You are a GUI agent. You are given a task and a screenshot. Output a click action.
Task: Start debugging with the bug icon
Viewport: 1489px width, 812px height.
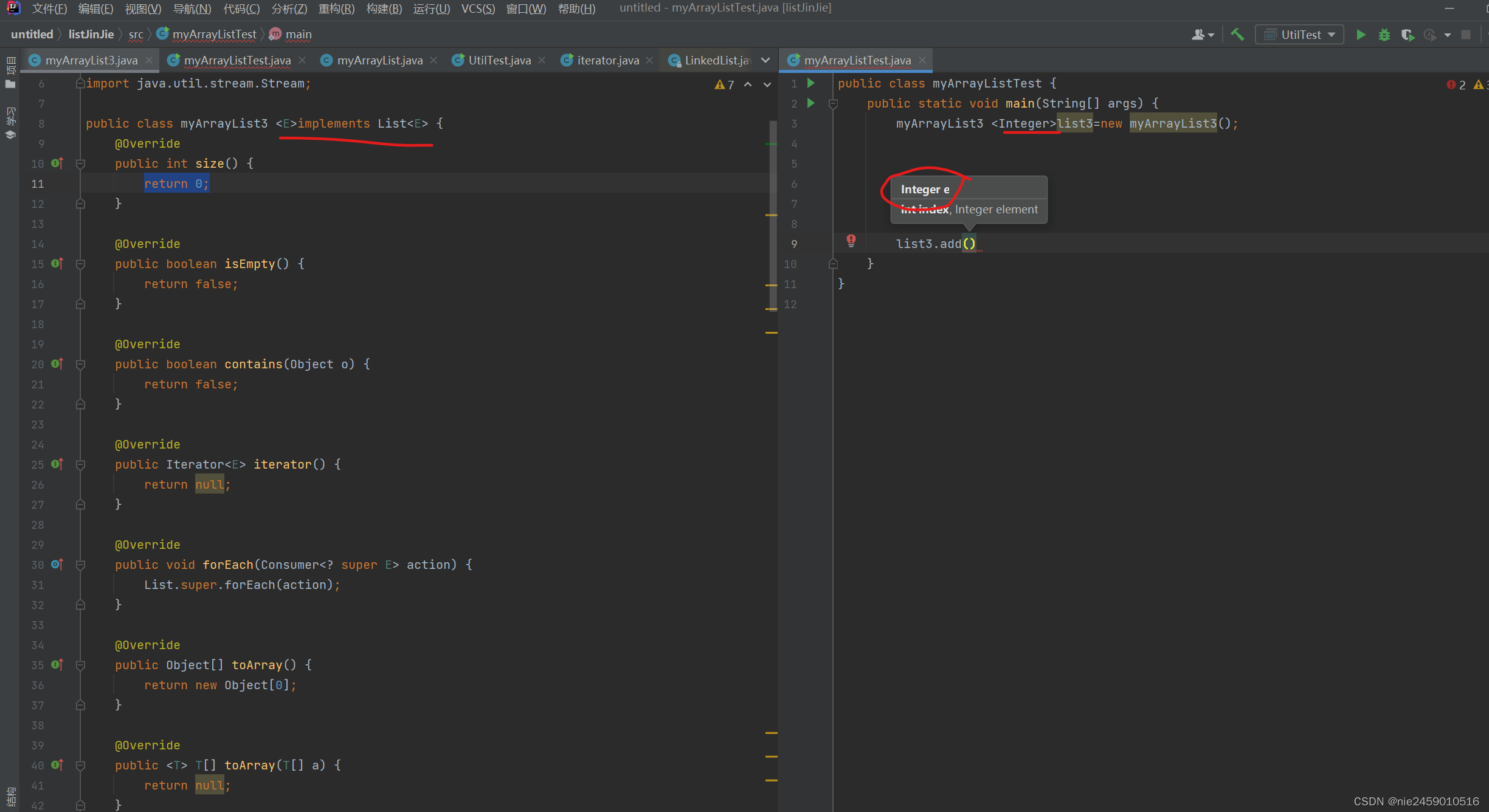1384,35
